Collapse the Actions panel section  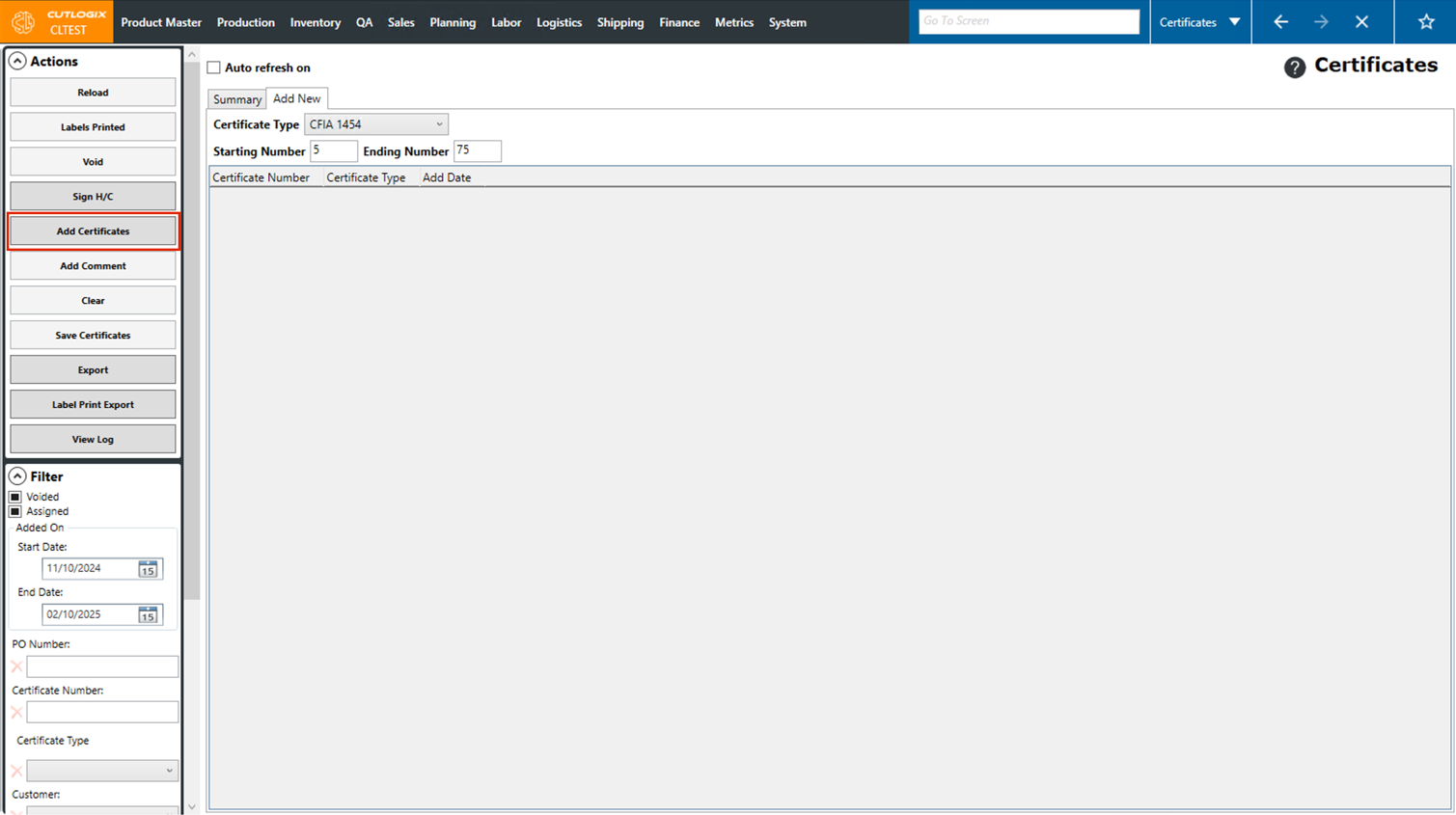[x=17, y=61]
